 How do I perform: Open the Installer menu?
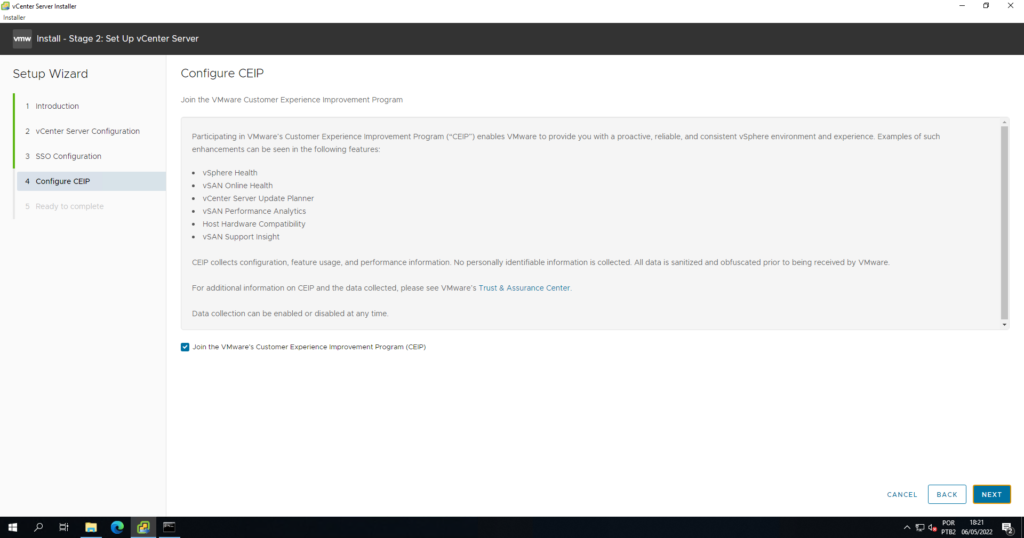click(14, 18)
